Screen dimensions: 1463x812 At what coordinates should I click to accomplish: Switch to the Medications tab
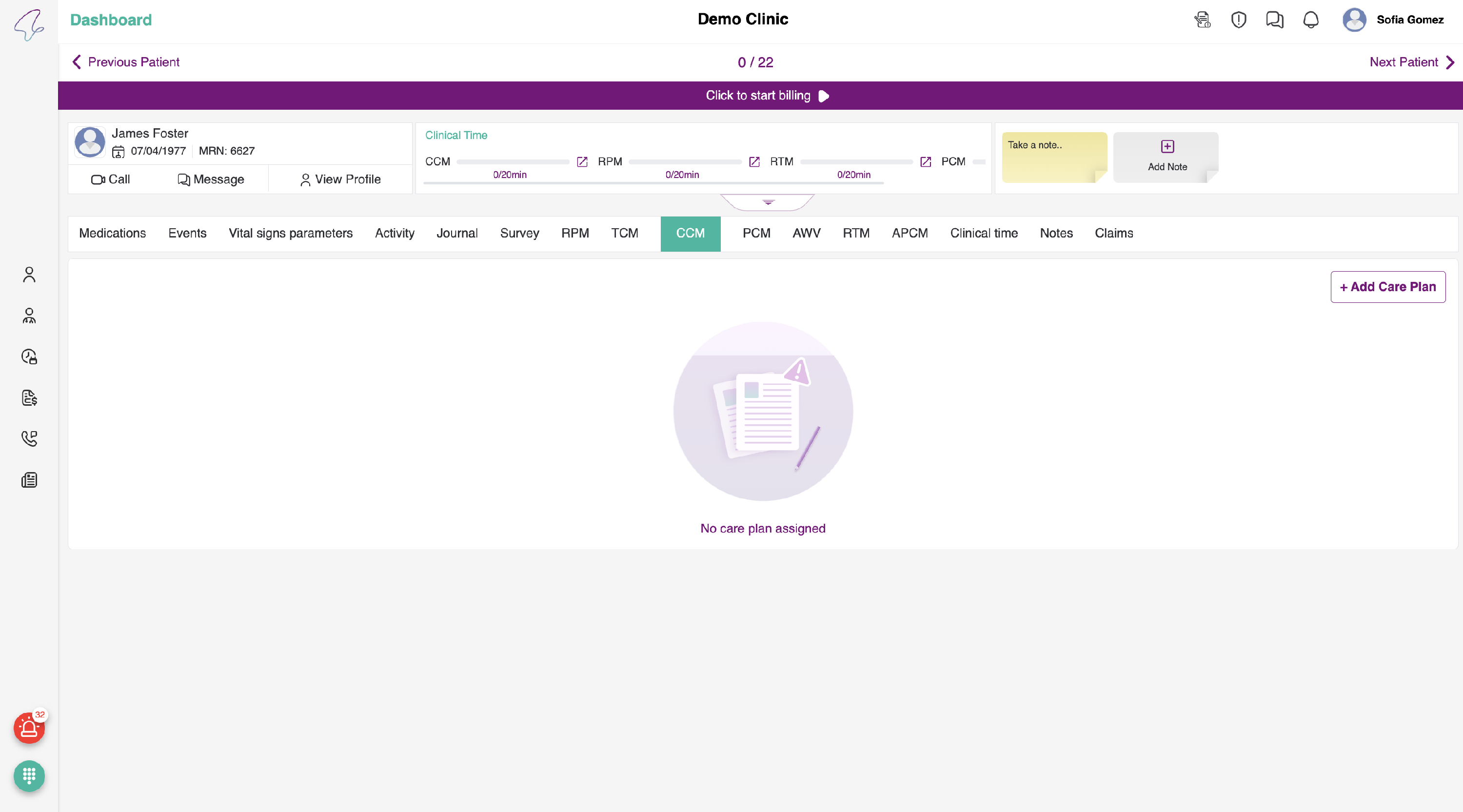112,234
